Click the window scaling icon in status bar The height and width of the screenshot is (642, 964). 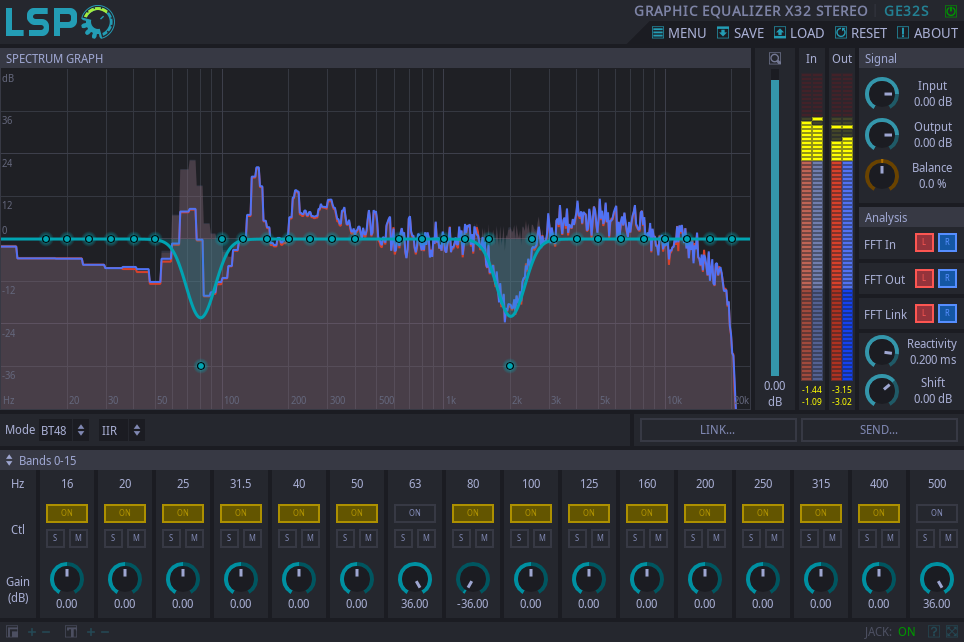pyautogui.click(x=12, y=632)
